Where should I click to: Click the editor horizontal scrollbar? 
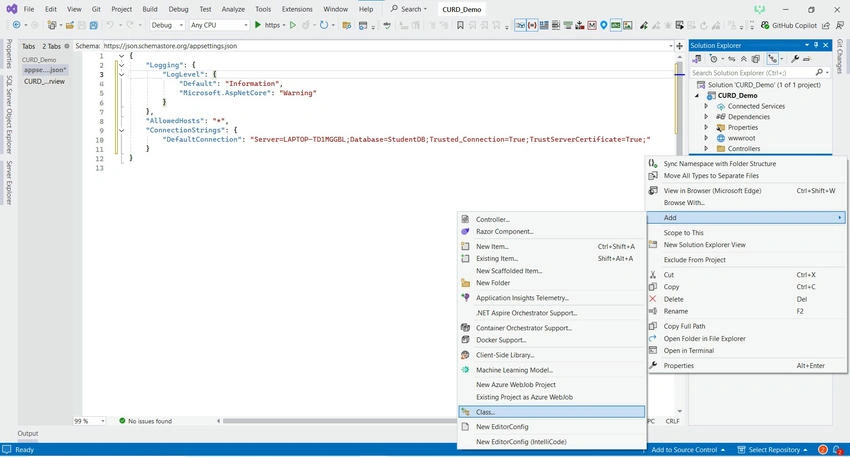[x=339, y=421]
